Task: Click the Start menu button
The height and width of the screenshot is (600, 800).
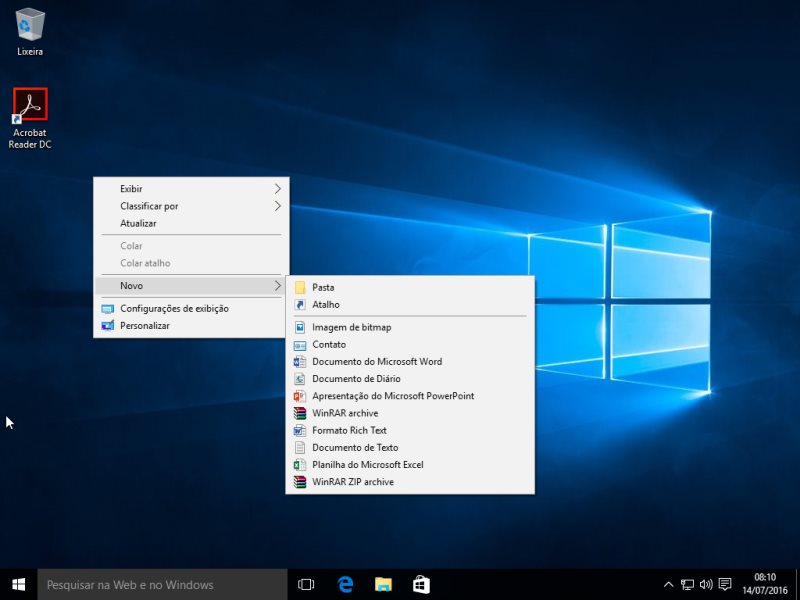Action: point(15,584)
